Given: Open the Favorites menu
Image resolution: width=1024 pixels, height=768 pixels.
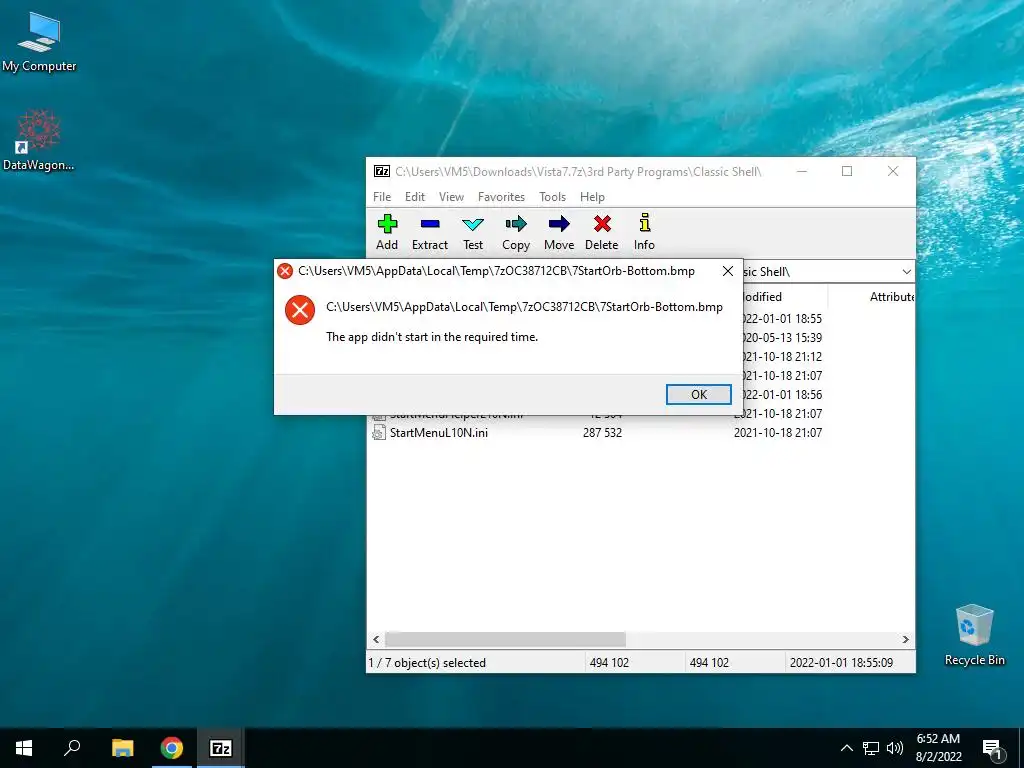Looking at the screenshot, I should 502,197.
